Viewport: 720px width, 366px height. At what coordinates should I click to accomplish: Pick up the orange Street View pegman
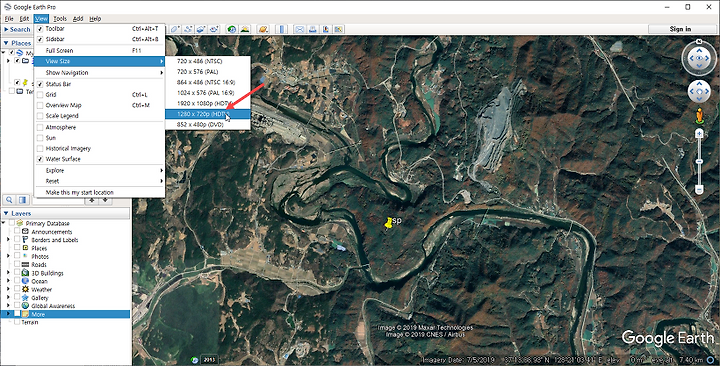(x=699, y=116)
